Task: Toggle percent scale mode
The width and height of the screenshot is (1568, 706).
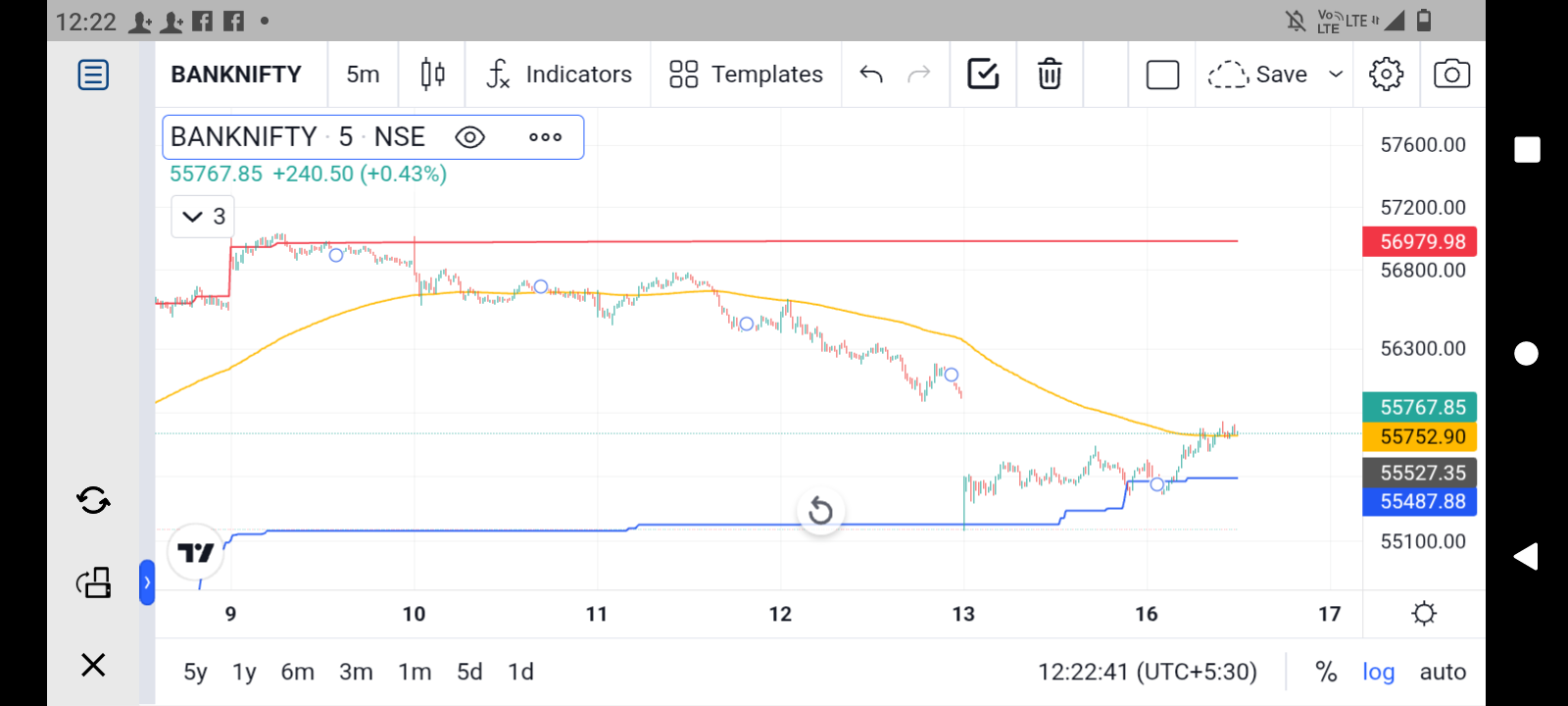Action: pos(1326,672)
